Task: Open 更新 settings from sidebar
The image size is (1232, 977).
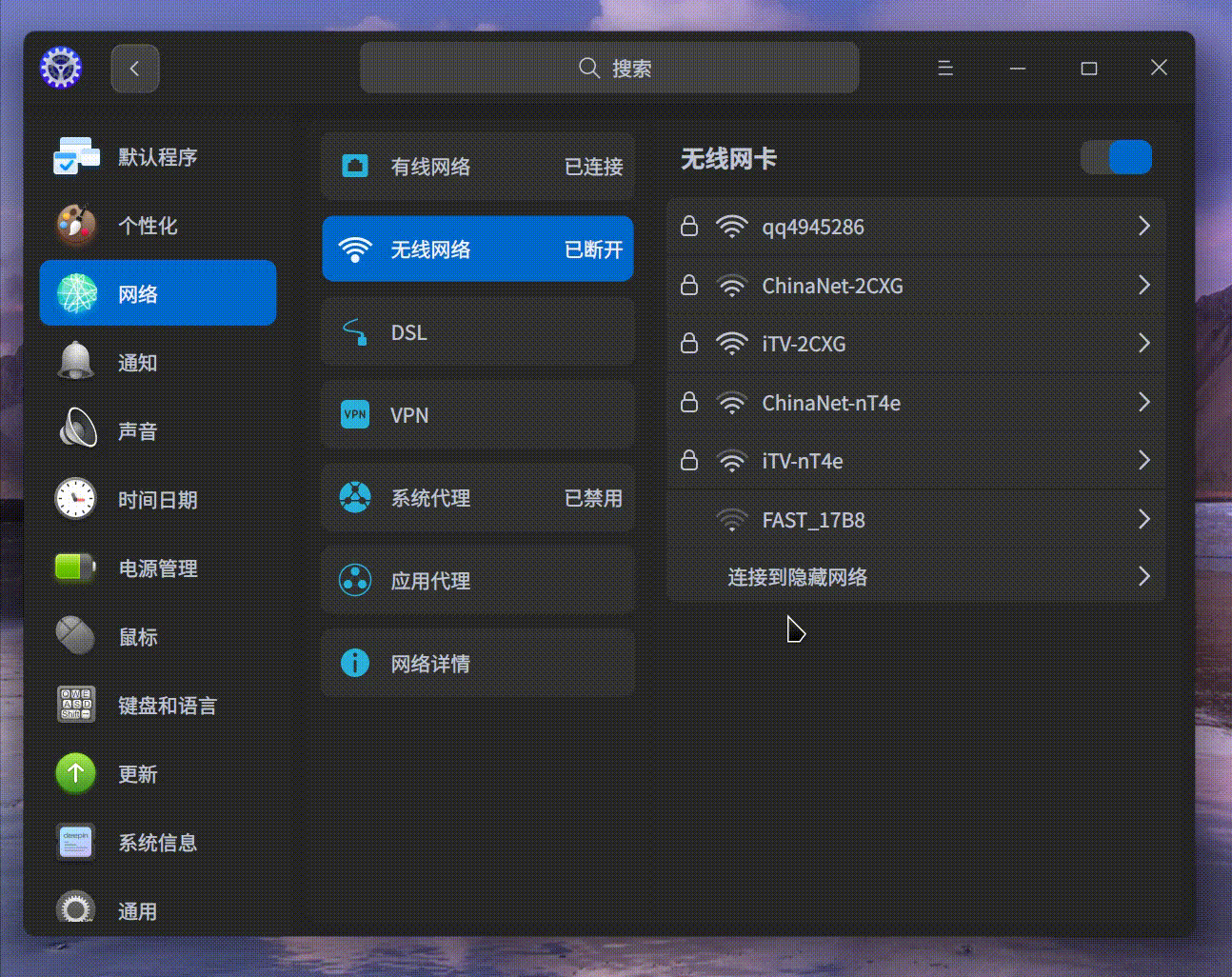Action: click(139, 774)
